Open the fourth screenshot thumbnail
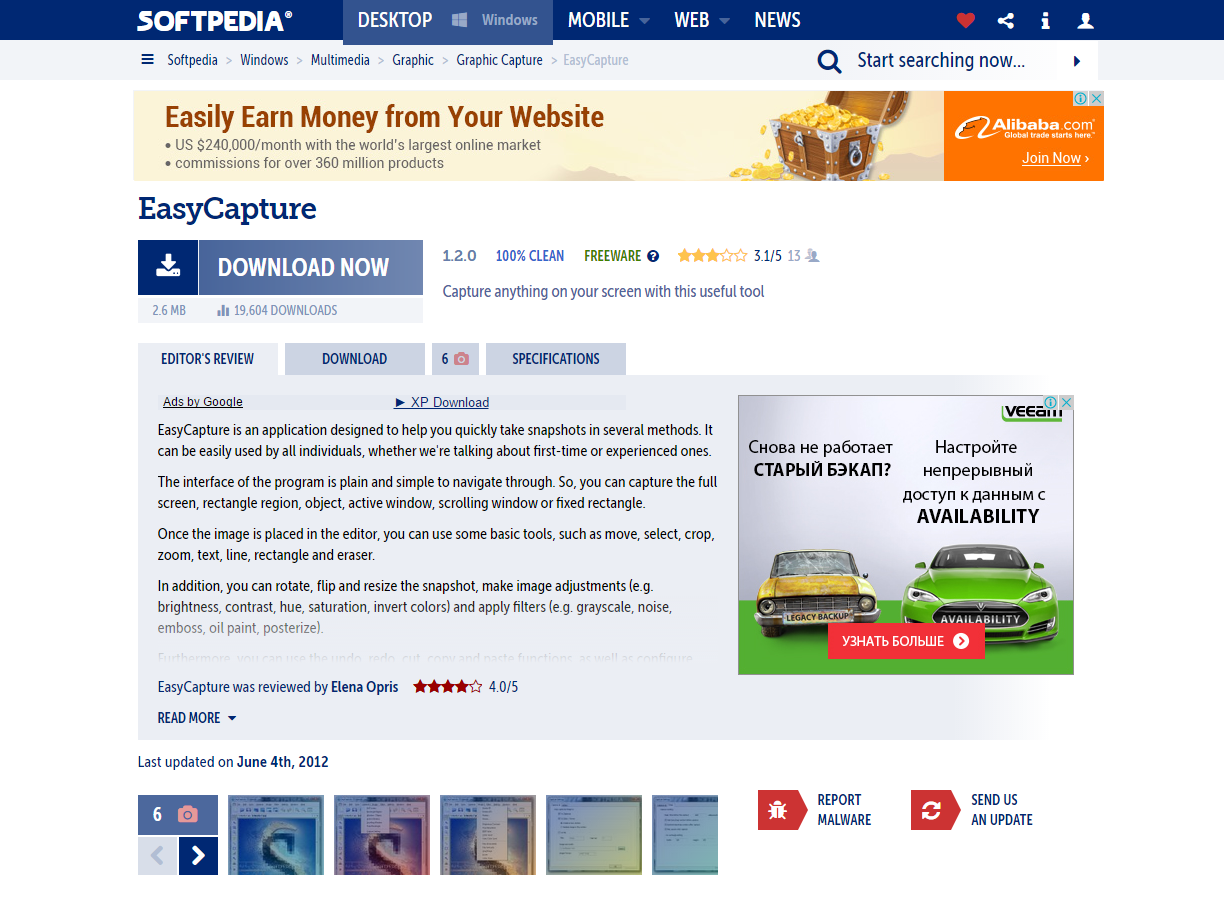The width and height of the screenshot is (1224, 904). 594,835
